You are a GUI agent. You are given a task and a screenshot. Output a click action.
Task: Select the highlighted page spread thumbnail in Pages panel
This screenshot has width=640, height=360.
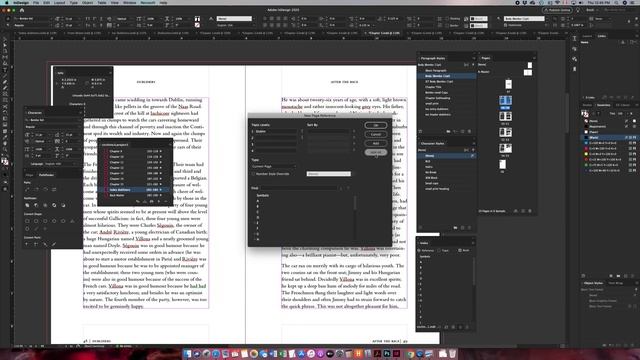[505, 100]
